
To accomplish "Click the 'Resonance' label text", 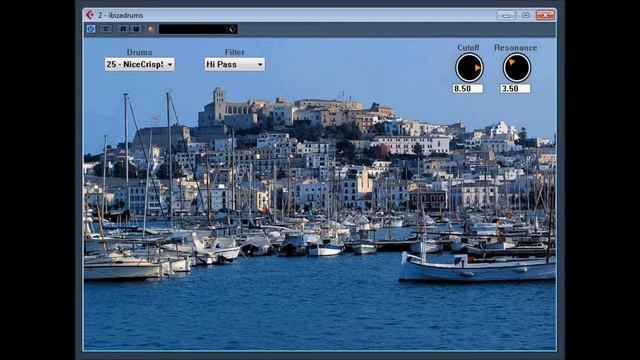I will [516, 48].
